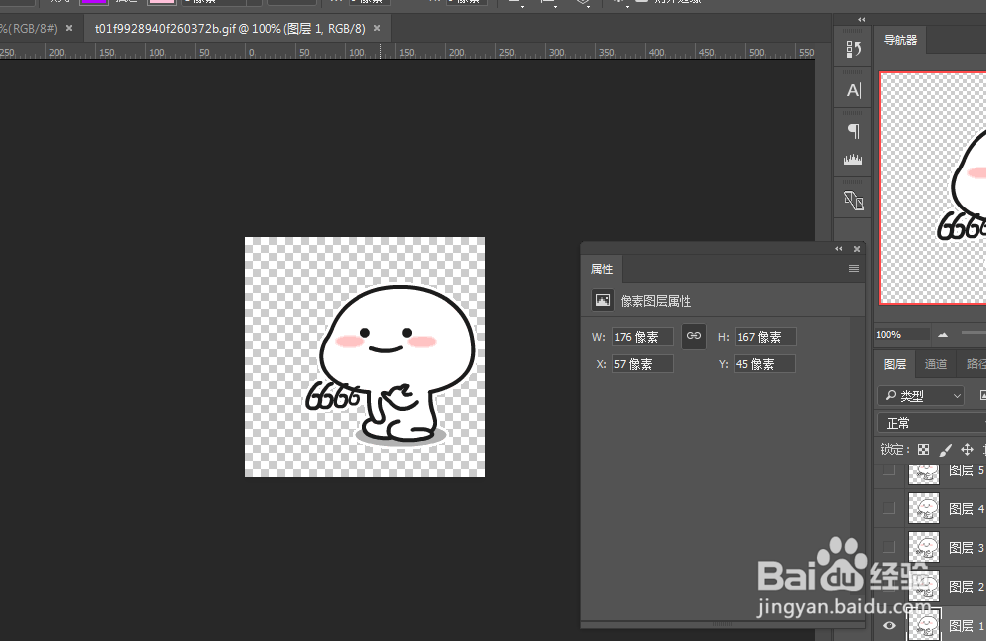Click lock position move icon
986x641 pixels.
(x=967, y=449)
